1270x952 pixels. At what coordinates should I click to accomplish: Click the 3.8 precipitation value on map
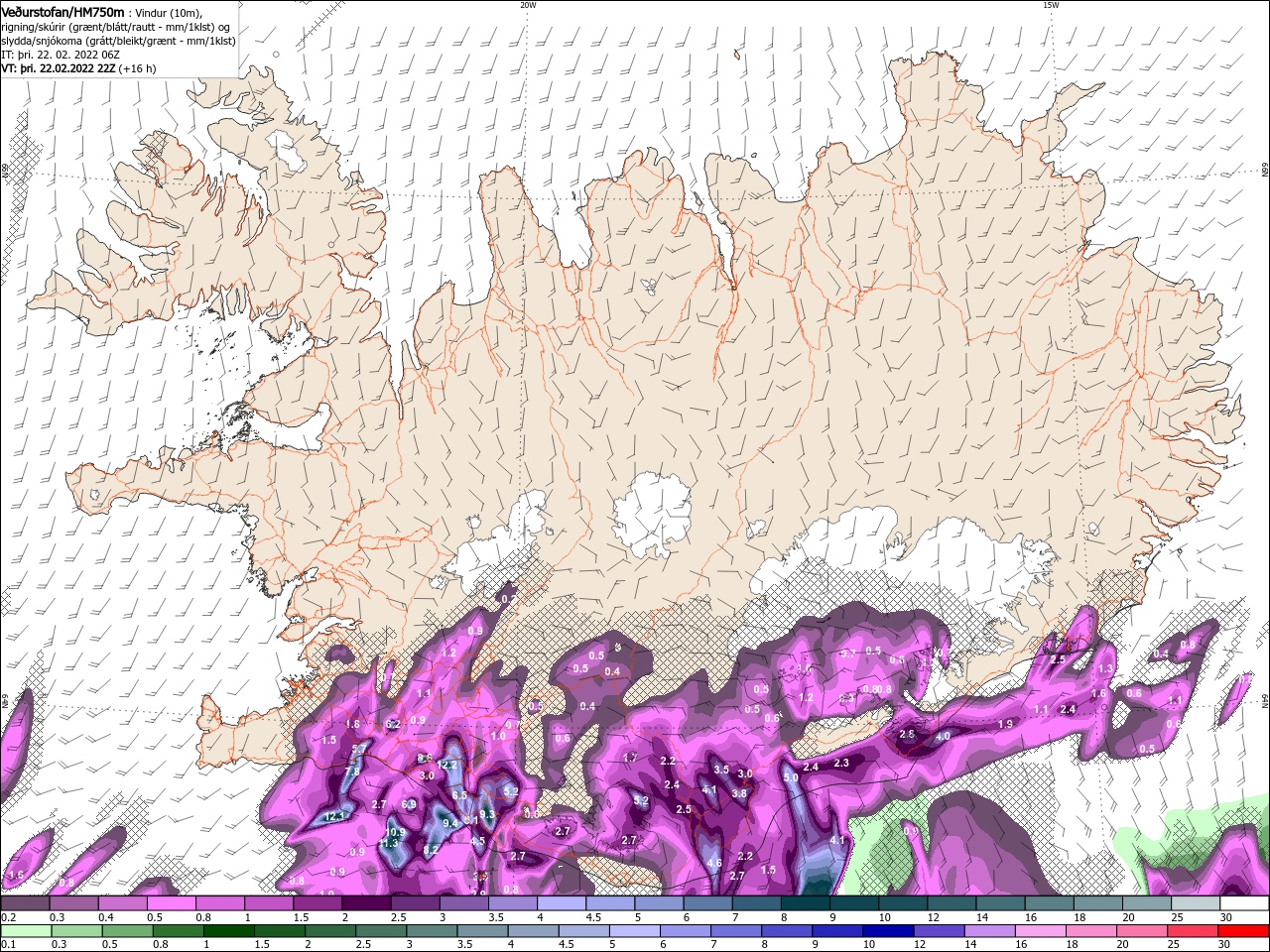point(739,793)
